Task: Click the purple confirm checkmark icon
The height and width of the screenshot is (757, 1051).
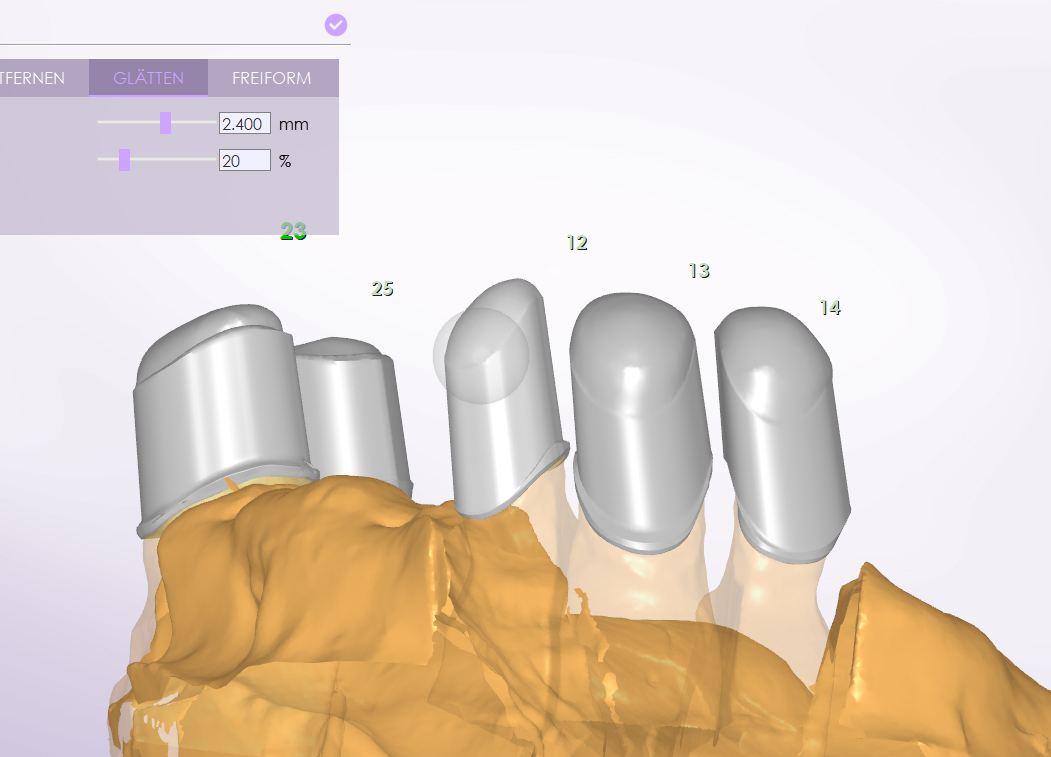Action: click(x=336, y=25)
